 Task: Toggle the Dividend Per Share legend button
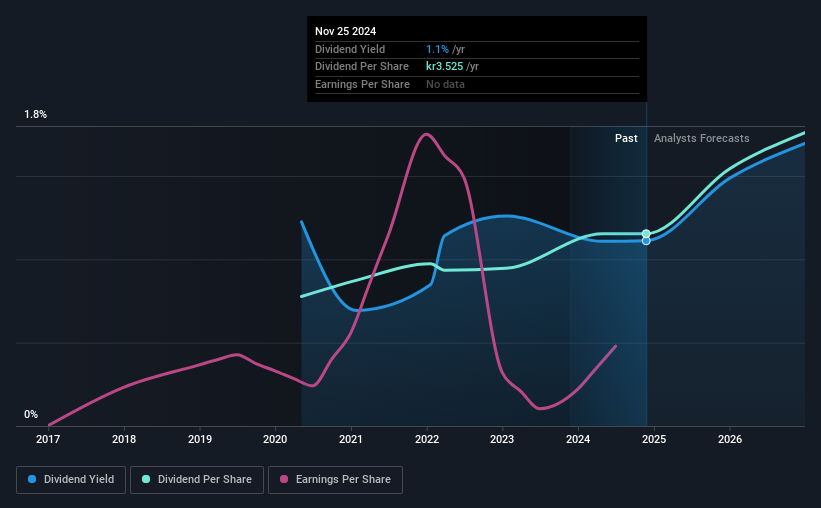197,480
